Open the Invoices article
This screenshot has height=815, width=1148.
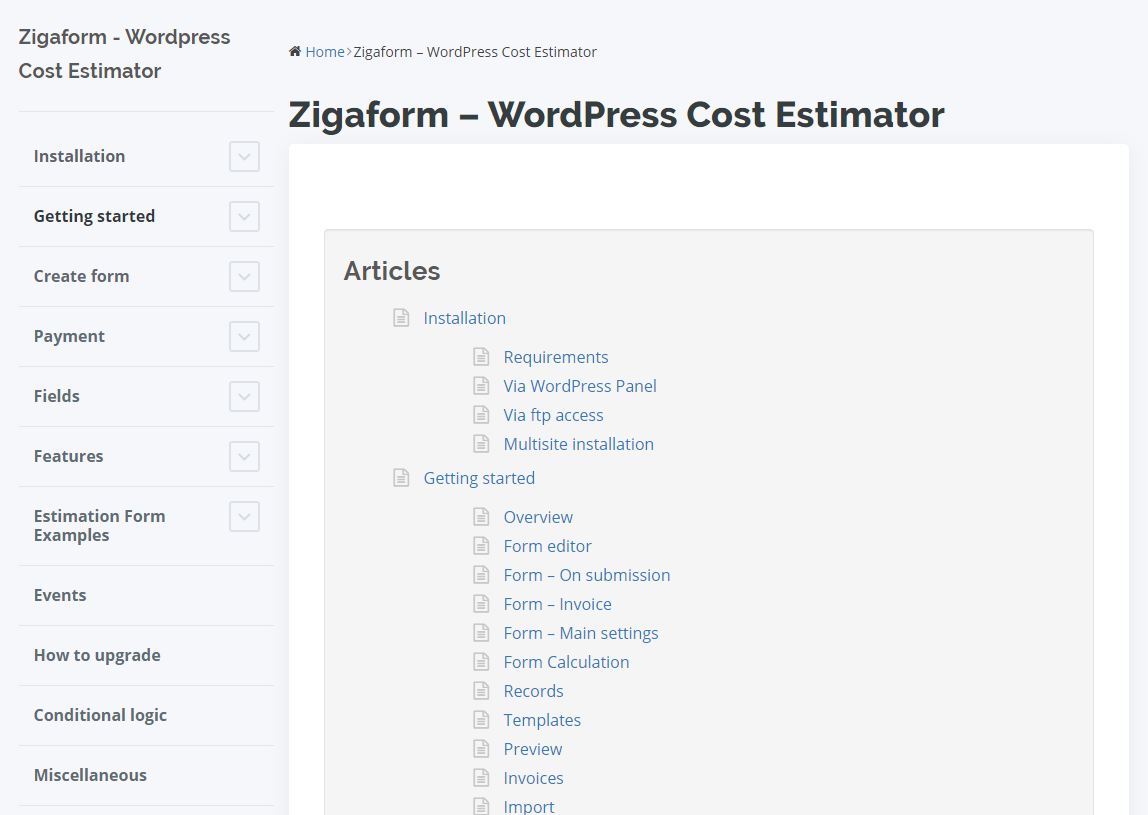pyautogui.click(x=533, y=778)
